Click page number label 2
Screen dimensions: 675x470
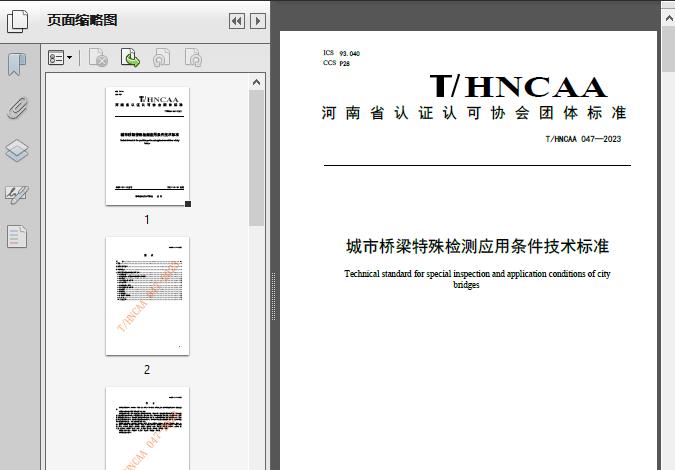click(147, 369)
